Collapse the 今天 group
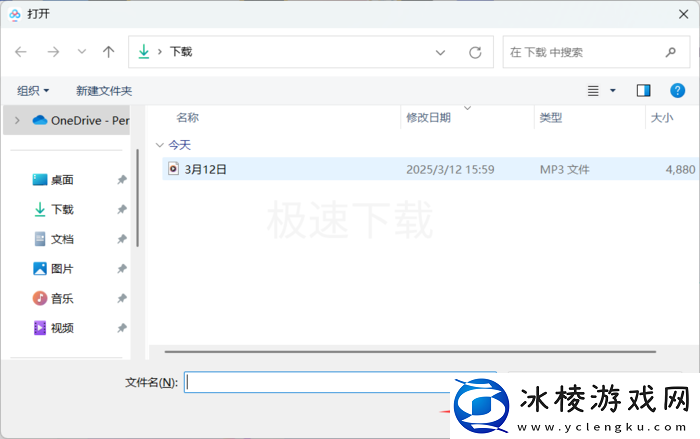The width and height of the screenshot is (700, 439). tap(159, 145)
